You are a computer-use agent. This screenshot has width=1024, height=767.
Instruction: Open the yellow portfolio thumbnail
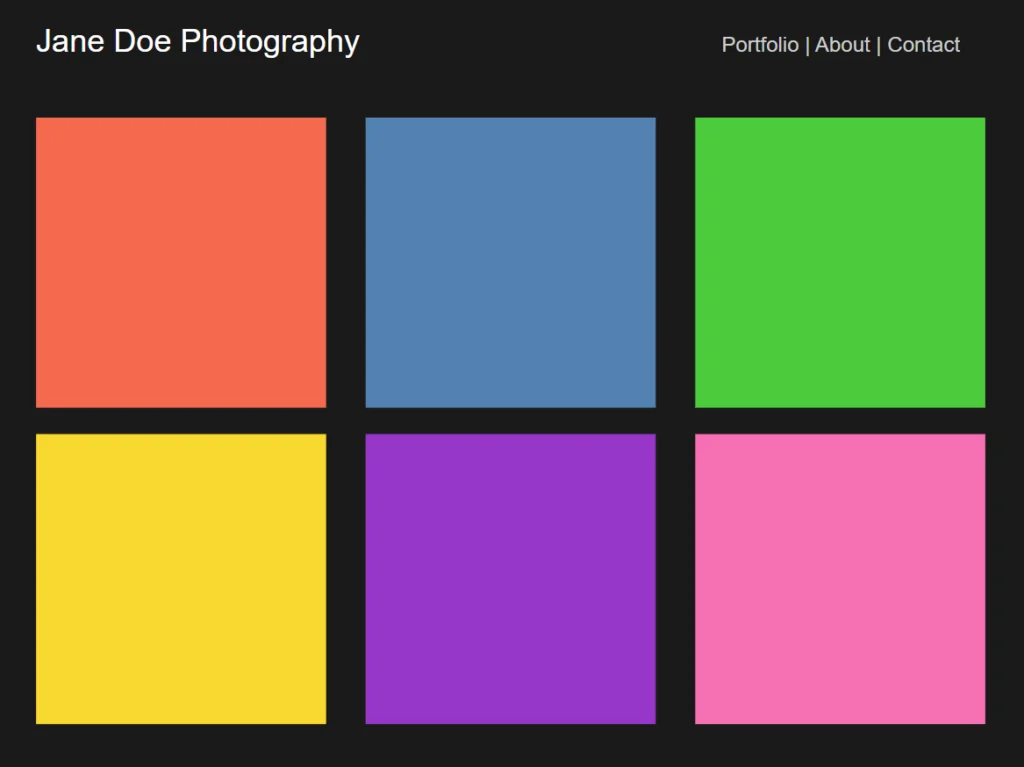click(180, 578)
